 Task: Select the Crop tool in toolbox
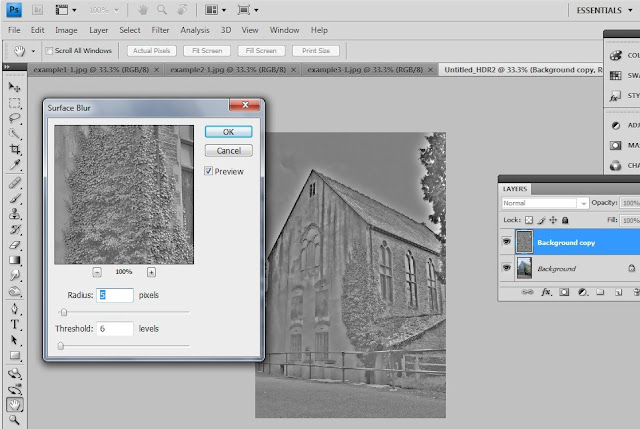(15, 149)
